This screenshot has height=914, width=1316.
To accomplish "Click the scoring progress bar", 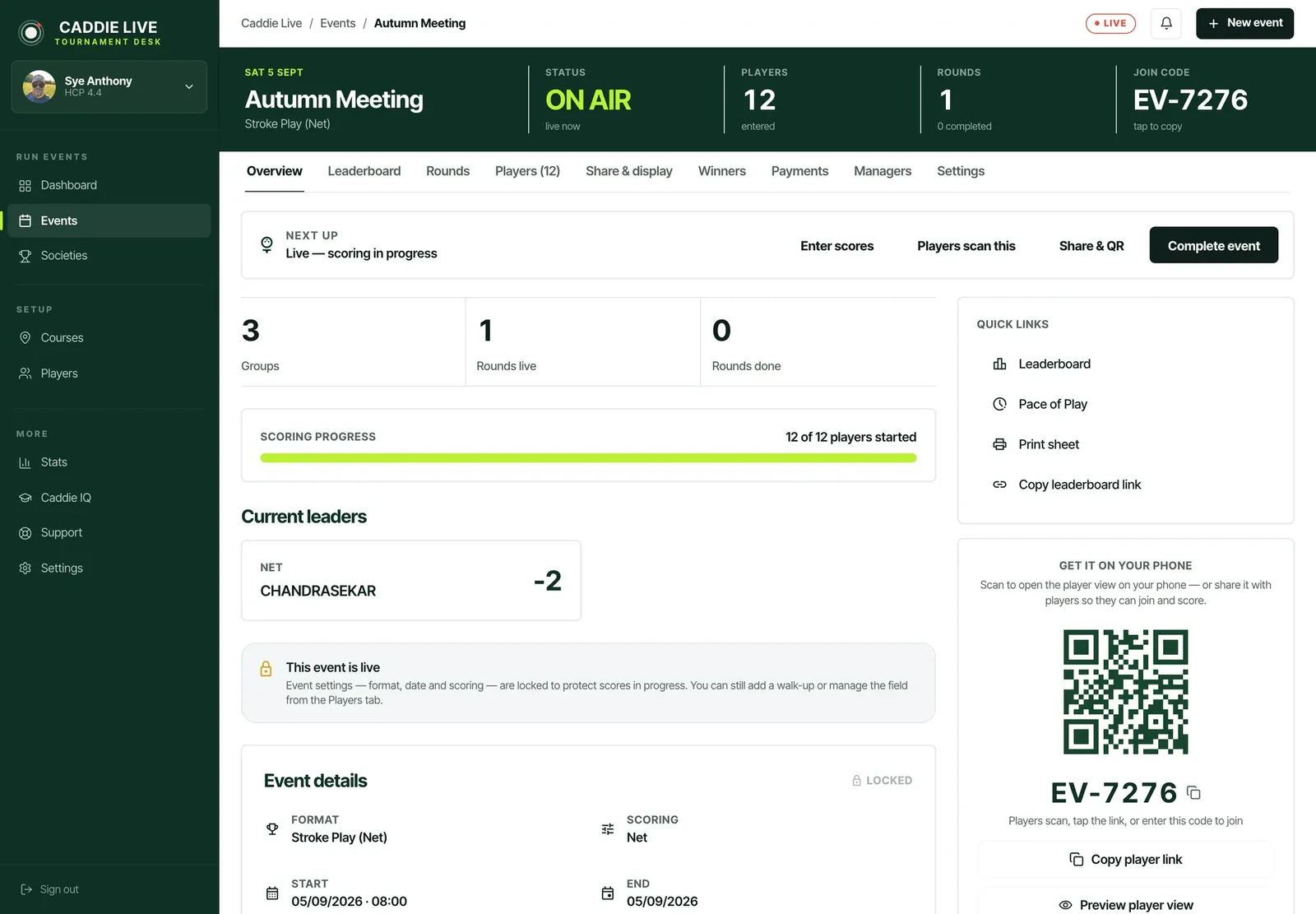I will point(588,458).
